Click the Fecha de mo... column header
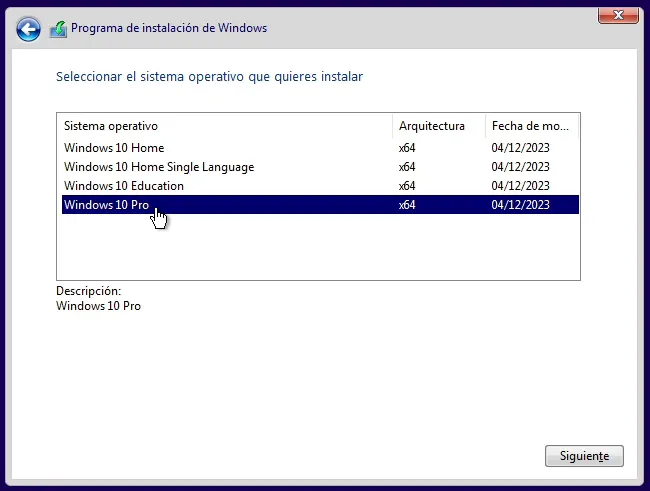 click(x=532, y=126)
